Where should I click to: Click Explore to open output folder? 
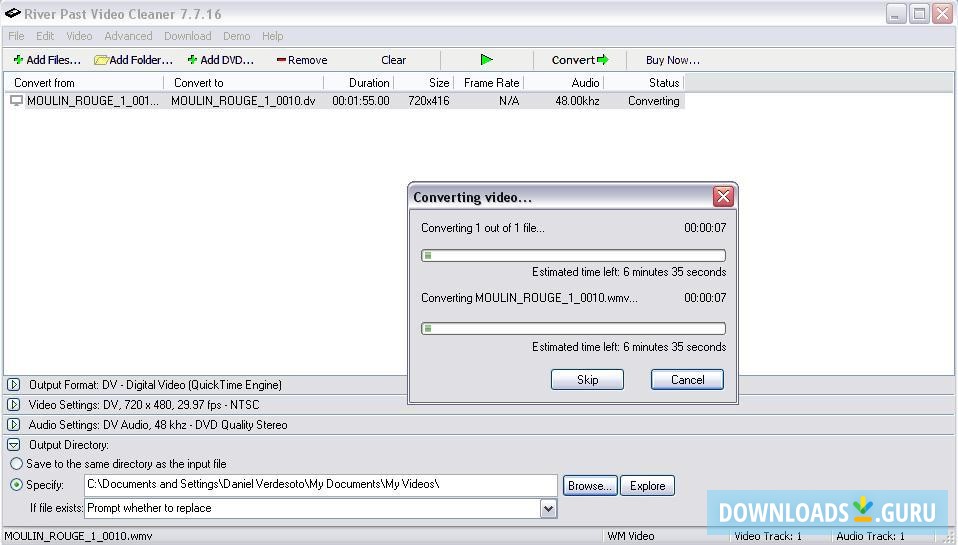648,486
